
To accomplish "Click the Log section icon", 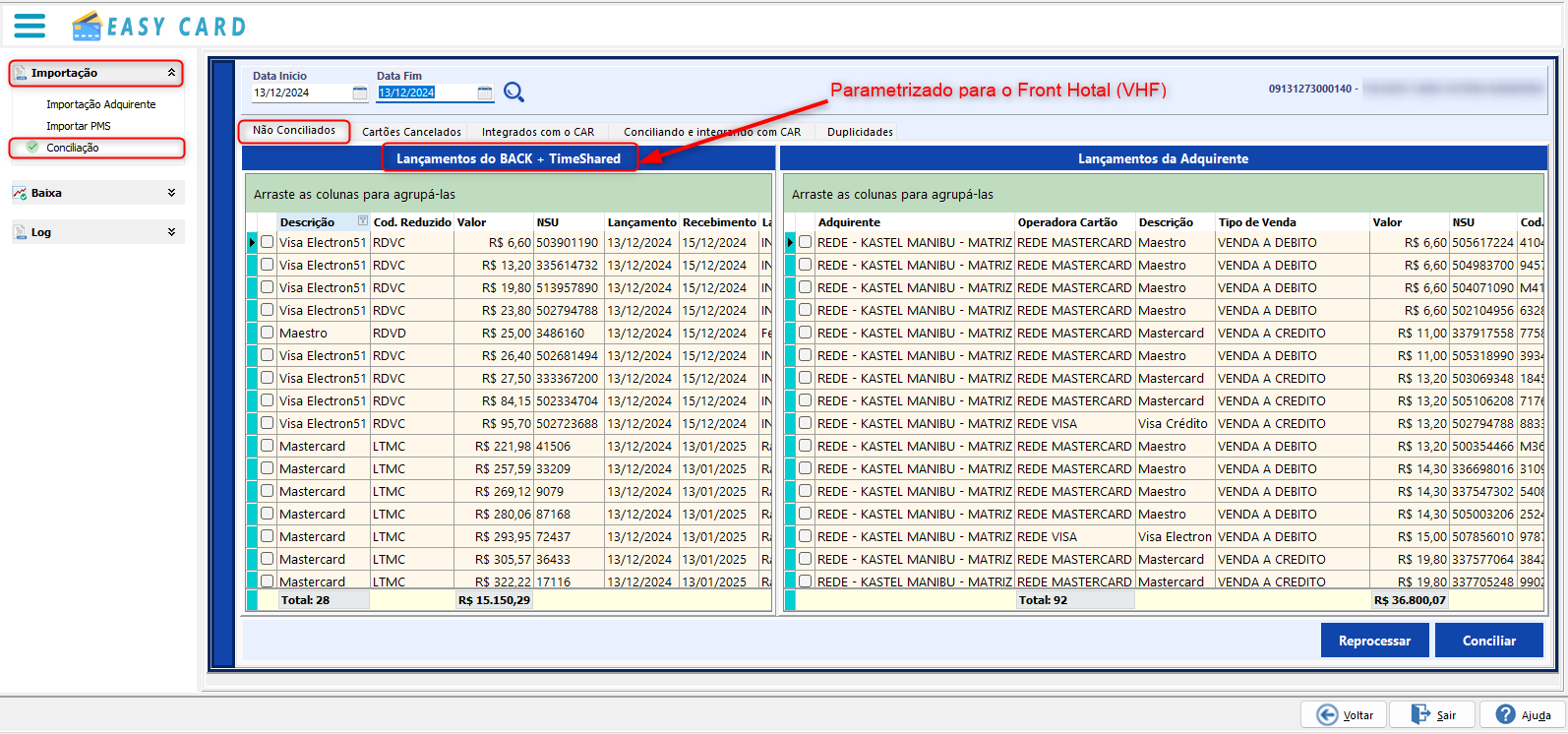I will point(20,232).
